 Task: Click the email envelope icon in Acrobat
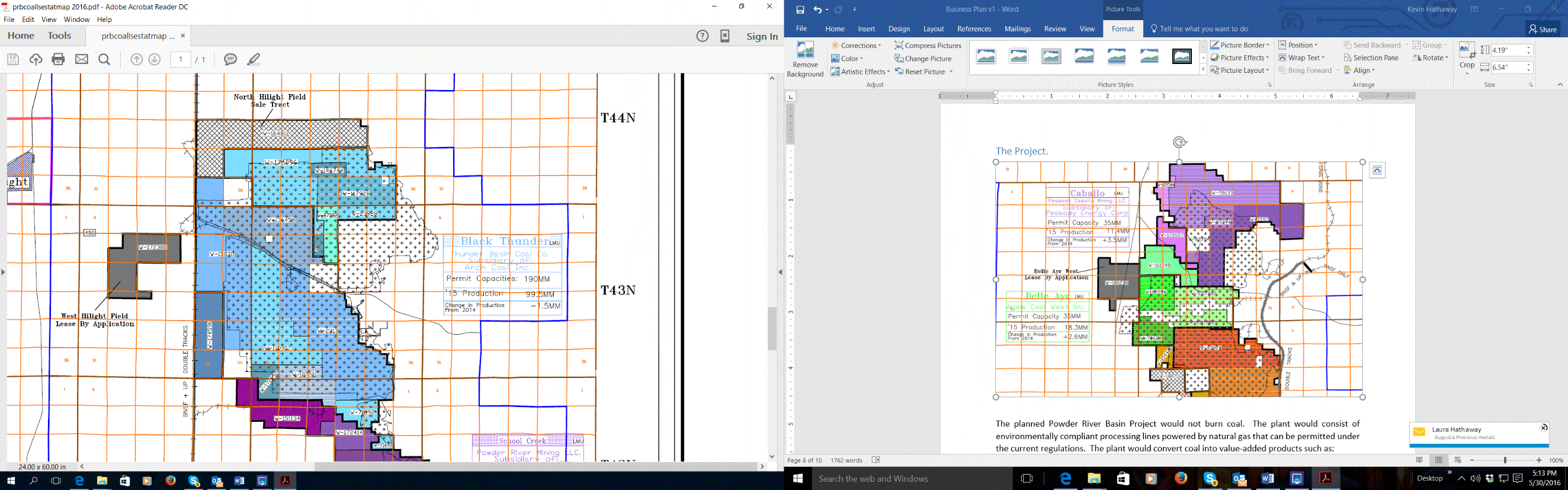82,59
